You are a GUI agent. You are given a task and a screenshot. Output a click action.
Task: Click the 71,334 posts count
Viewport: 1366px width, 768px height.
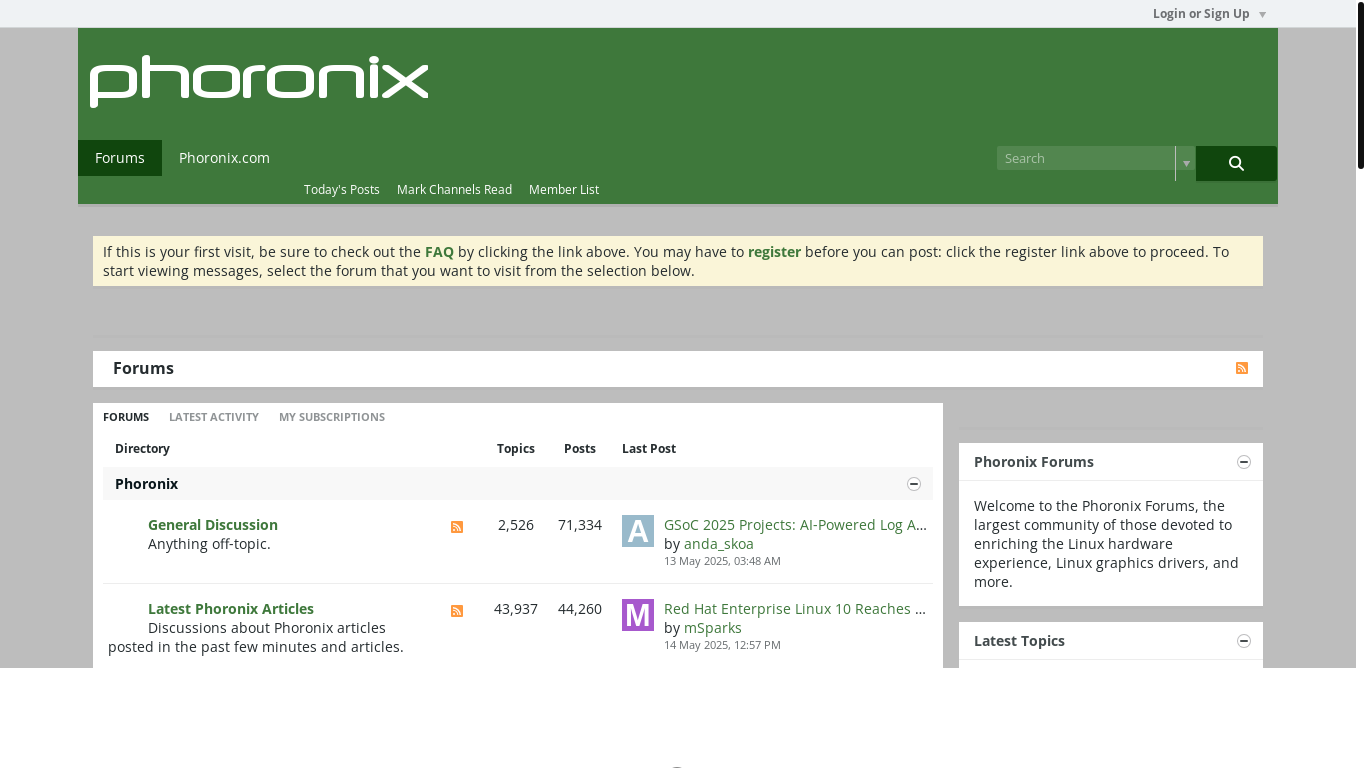580,525
